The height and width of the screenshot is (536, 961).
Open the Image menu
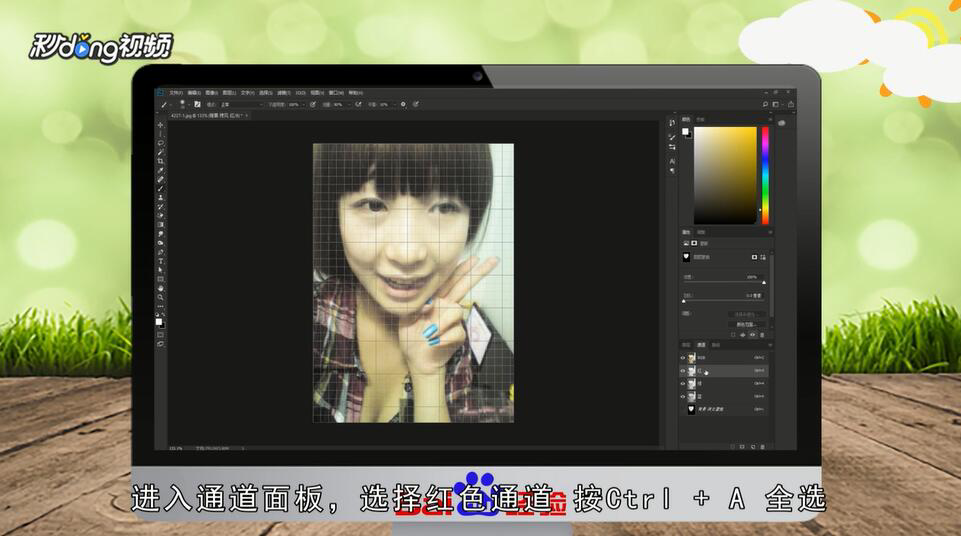(211, 92)
